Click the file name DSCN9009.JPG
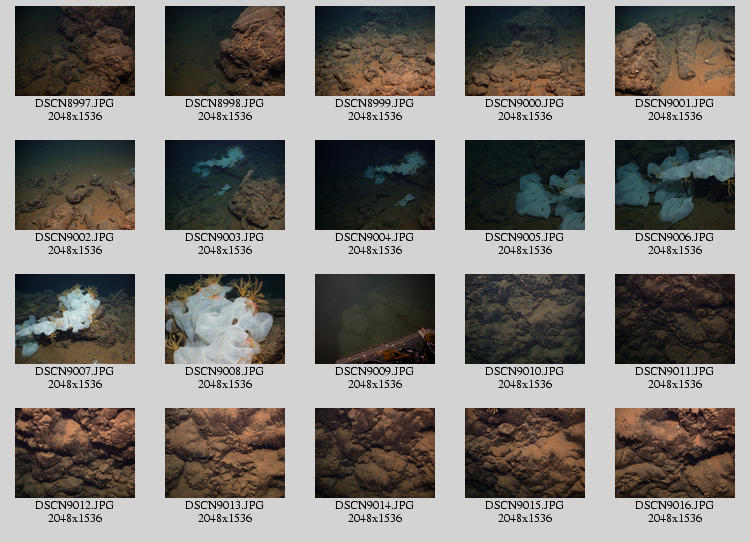The width and height of the screenshot is (750, 542). (375, 371)
